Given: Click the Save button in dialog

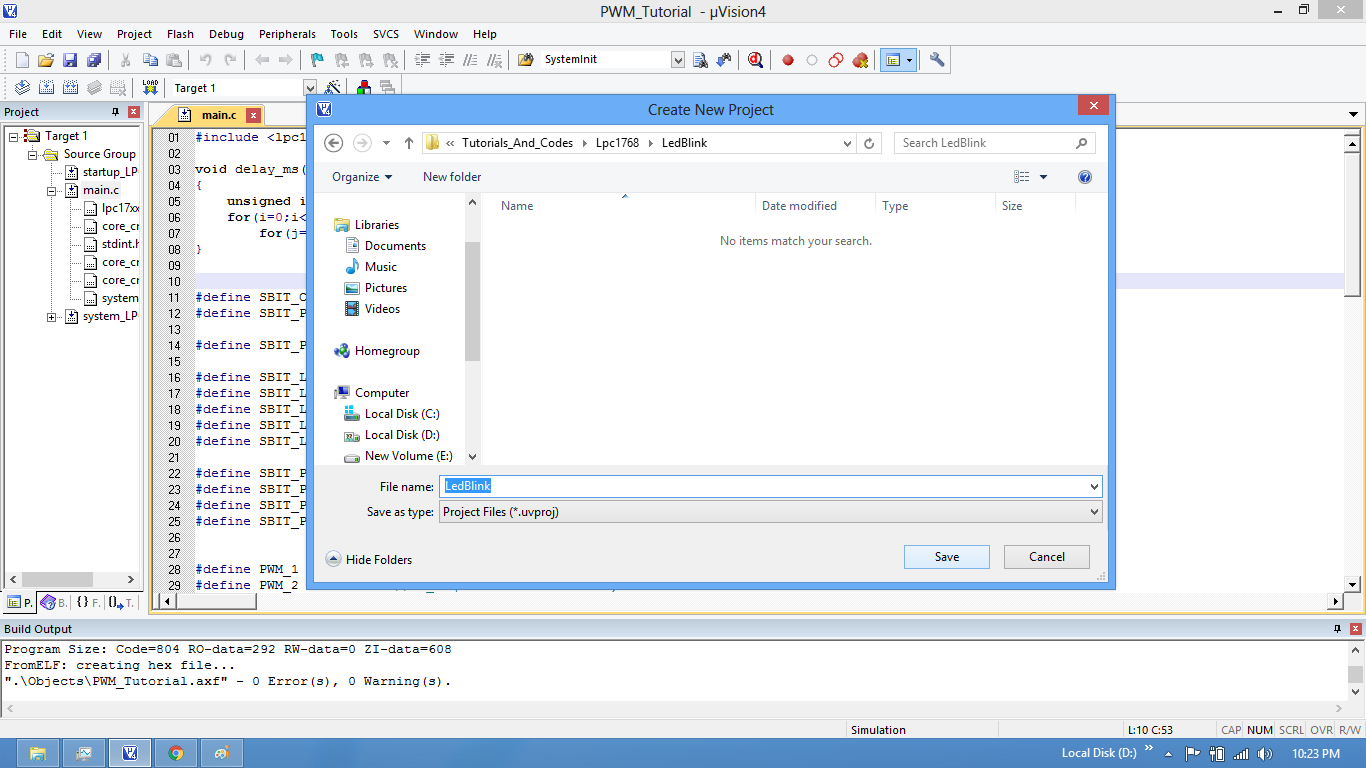Looking at the screenshot, I should click(x=946, y=557).
